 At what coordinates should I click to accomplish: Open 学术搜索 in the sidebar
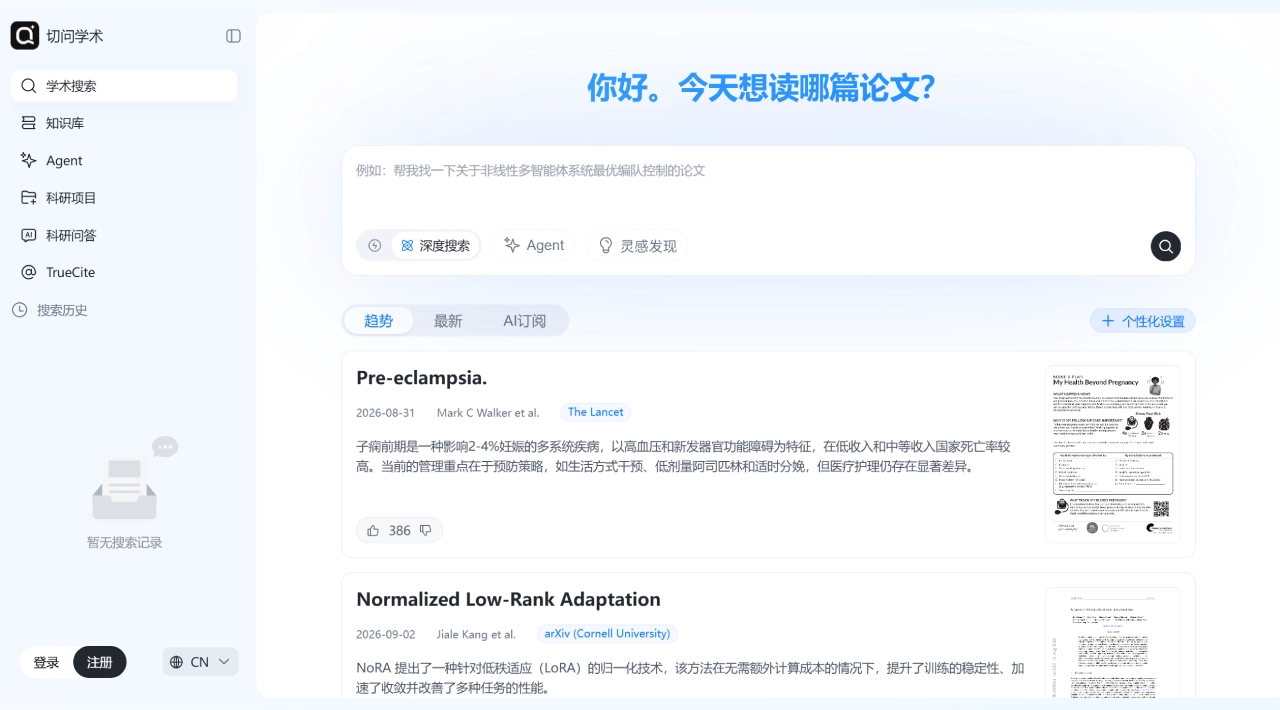click(124, 86)
